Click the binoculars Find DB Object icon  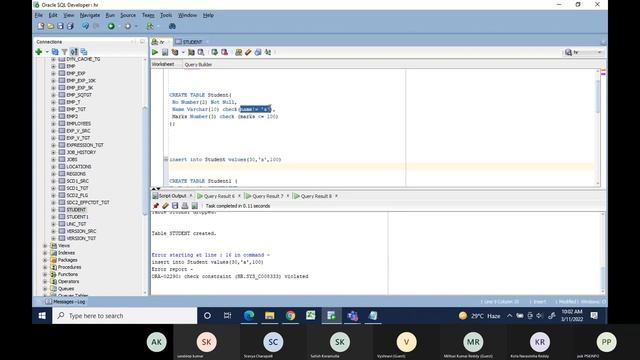point(172,26)
